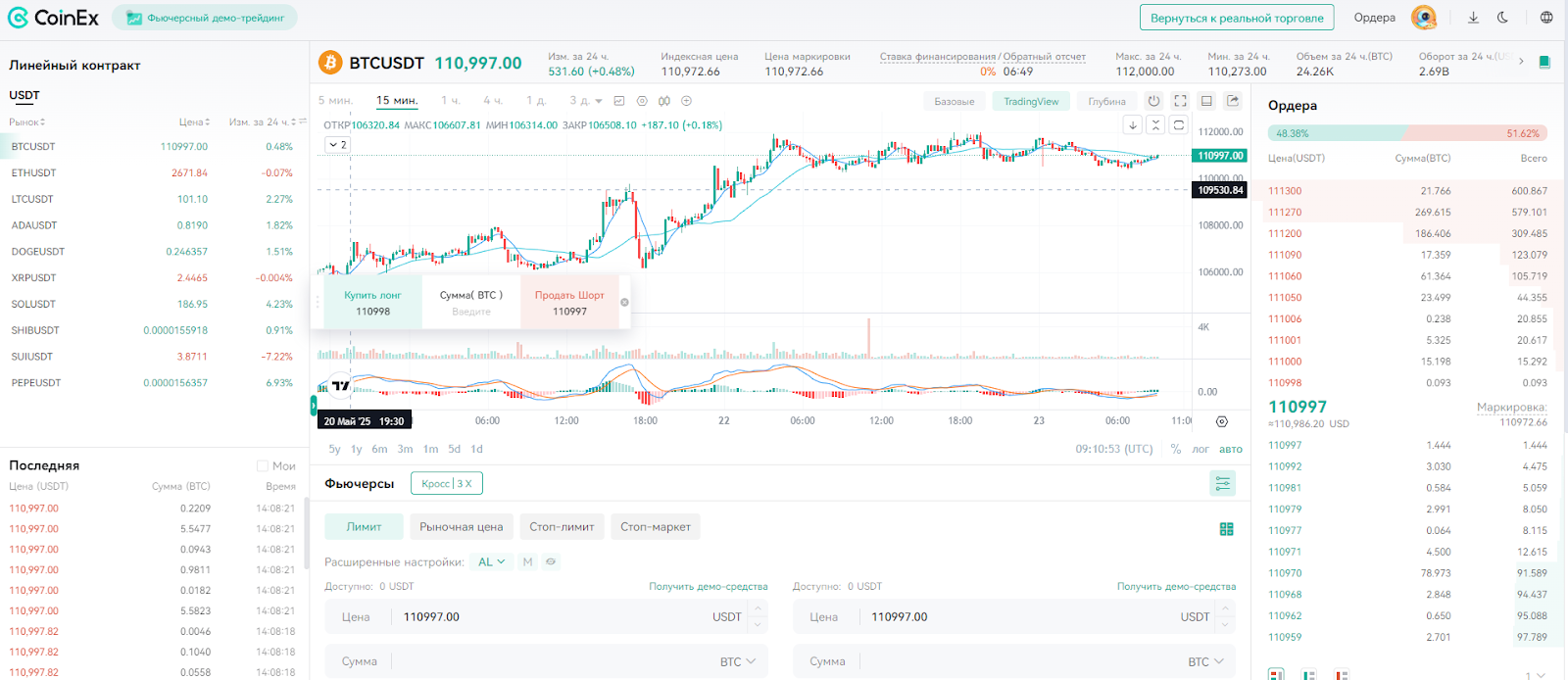Click the buy-side 'Цена' input field
This screenshot has width=1568, height=680.
(546, 616)
